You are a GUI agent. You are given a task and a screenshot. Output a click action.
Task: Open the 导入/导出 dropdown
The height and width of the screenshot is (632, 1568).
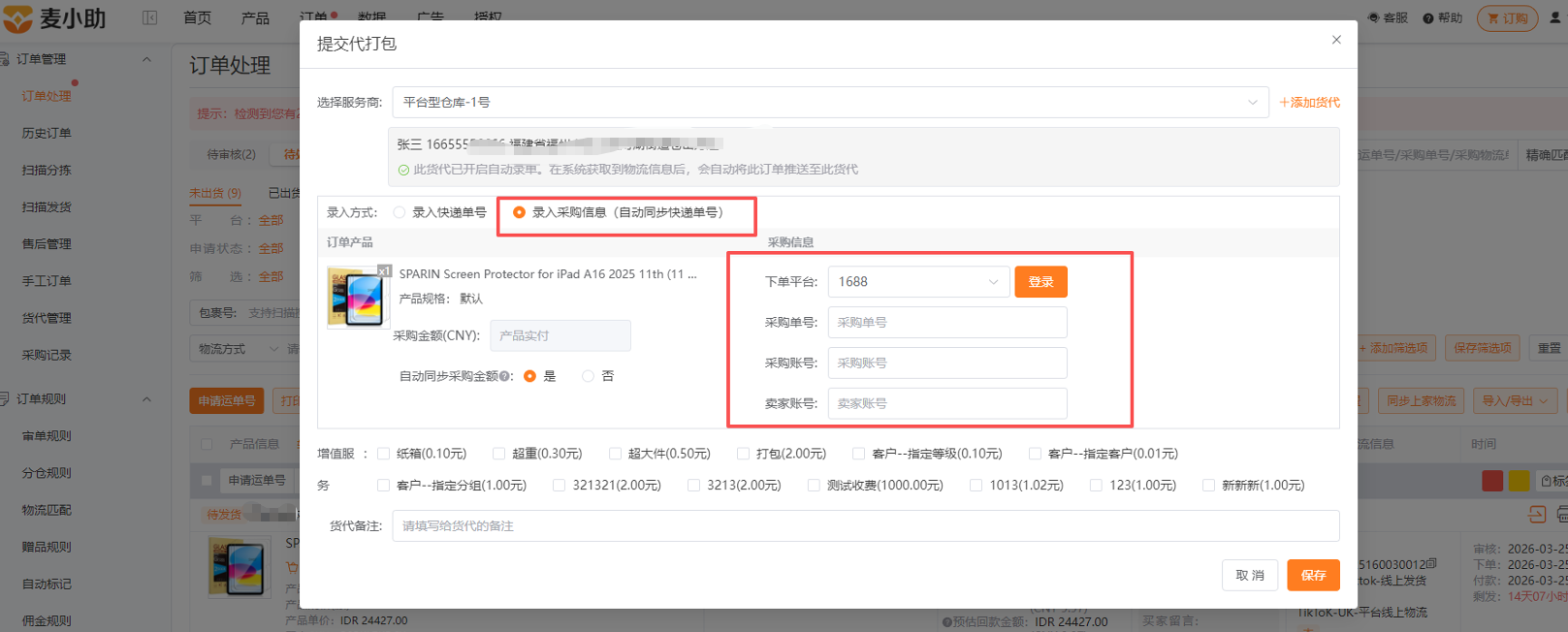pyautogui.click(x=1516, y=400)
